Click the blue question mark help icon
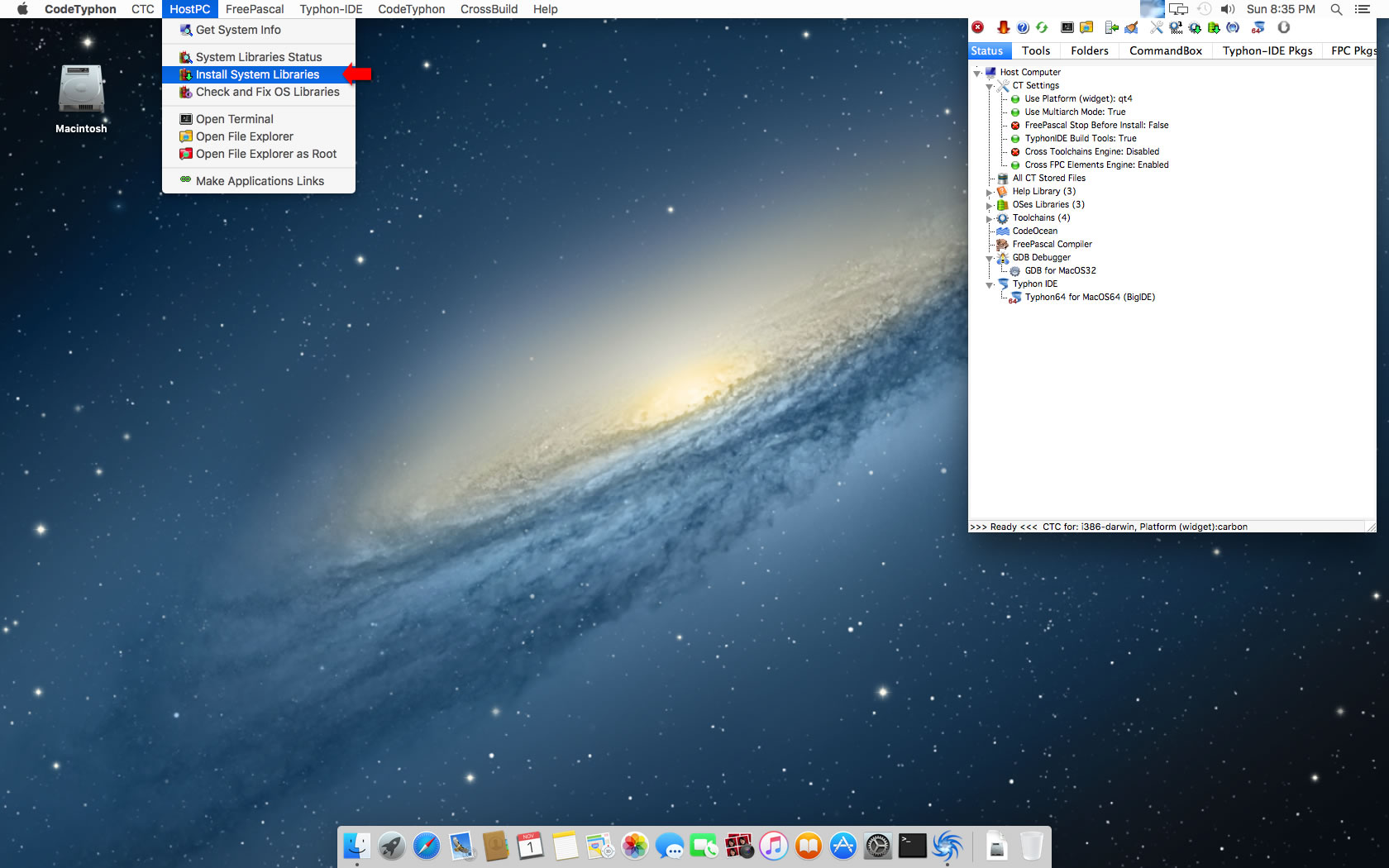The height and width of the screenshot is (868, 1389). pos(1023,27)
